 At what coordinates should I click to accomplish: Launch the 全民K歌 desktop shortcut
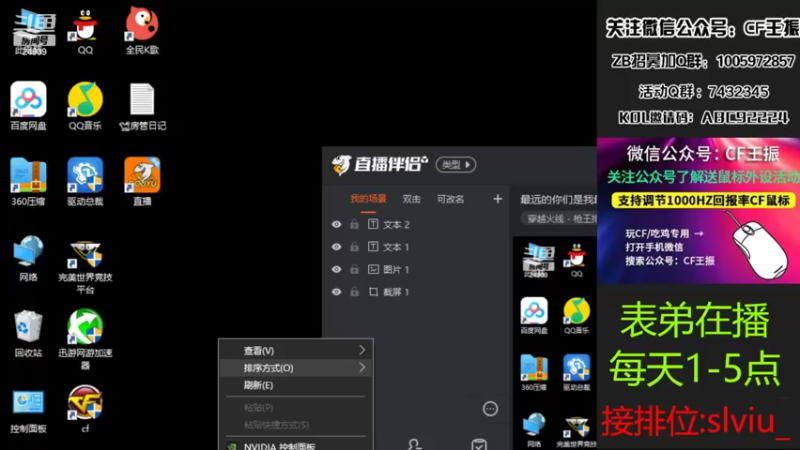tap(142, 31)
